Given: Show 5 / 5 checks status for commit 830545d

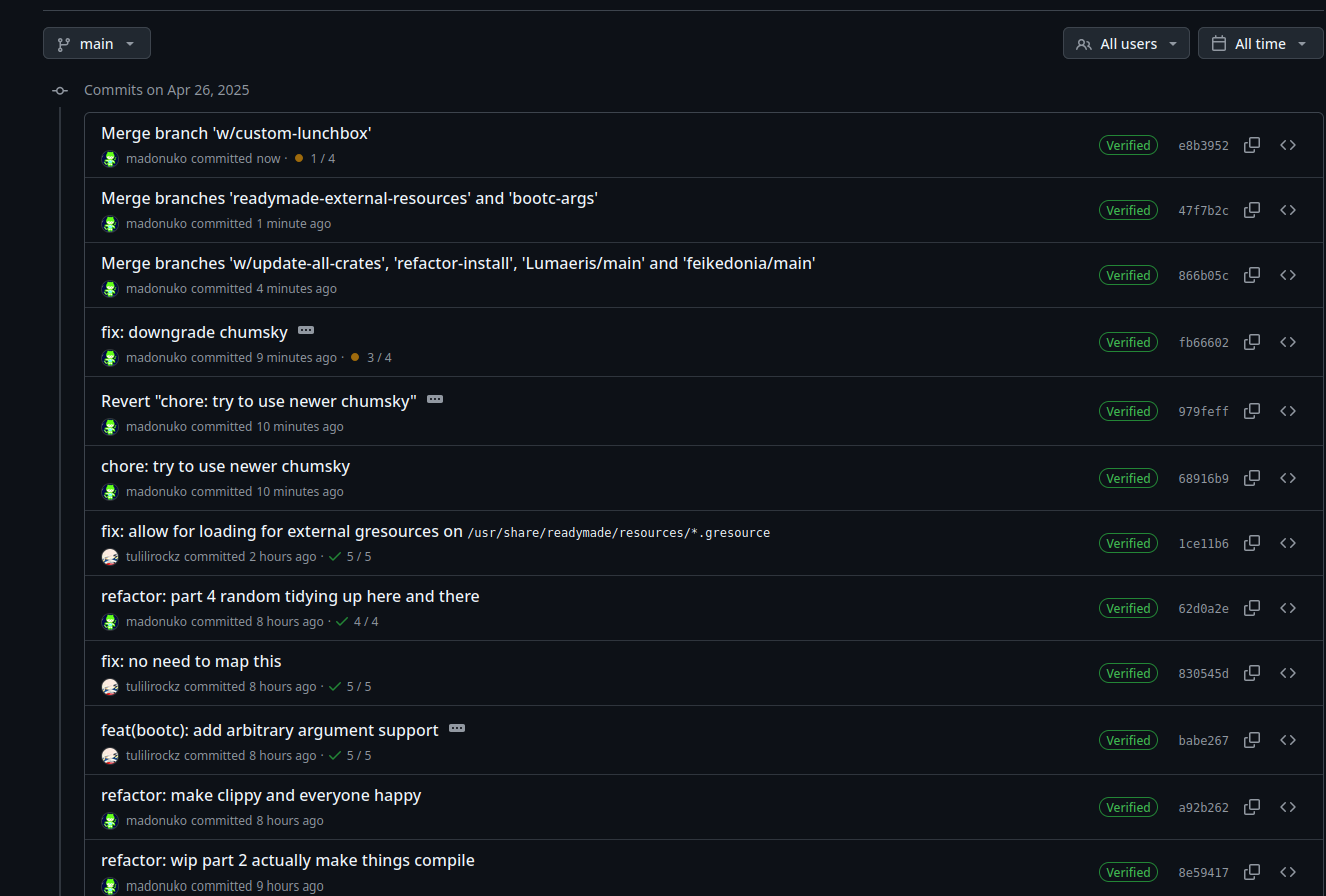Looking at the screenshot, I should coord(352,687).
